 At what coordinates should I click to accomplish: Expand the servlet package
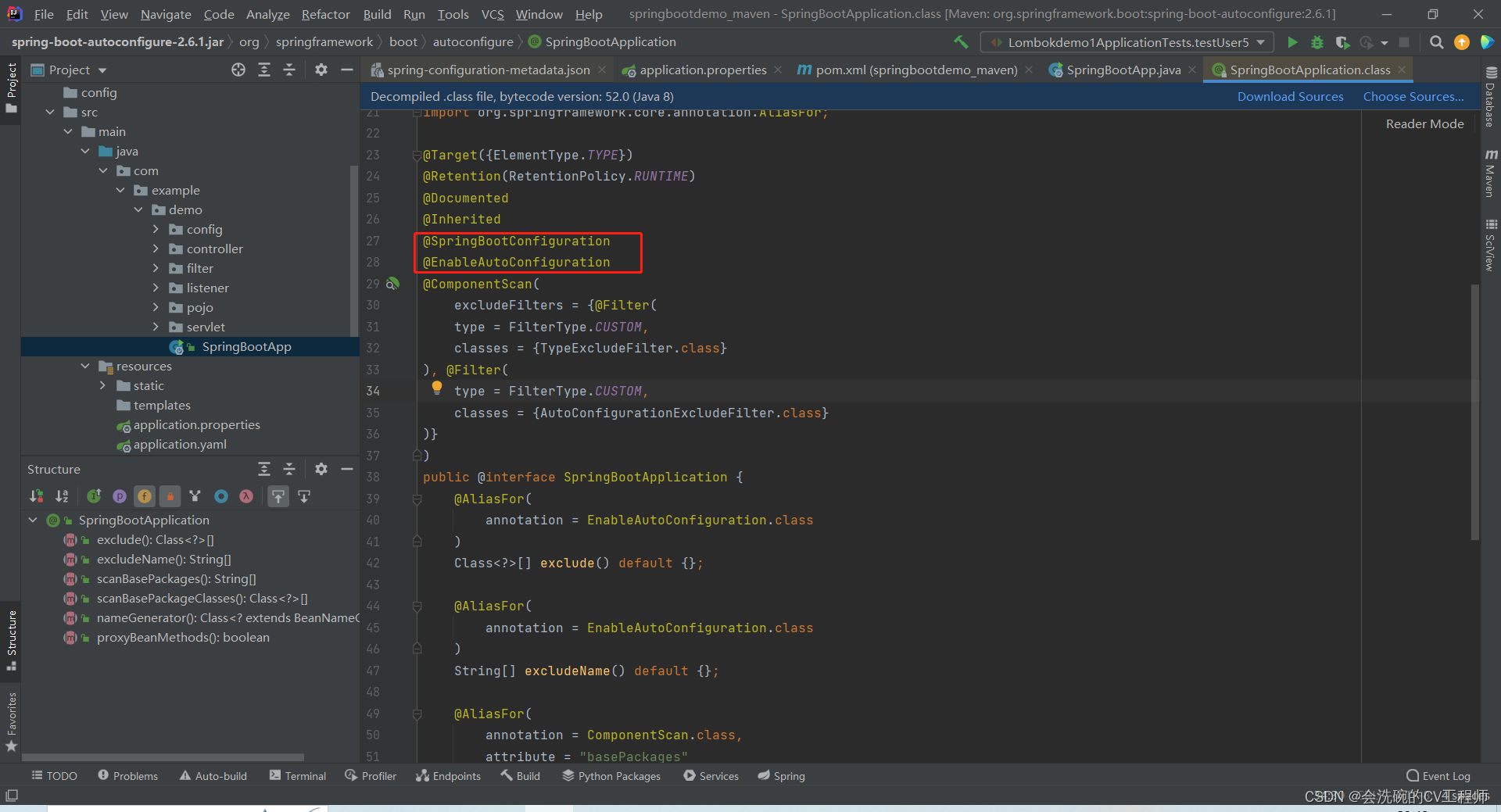(156, 327)
